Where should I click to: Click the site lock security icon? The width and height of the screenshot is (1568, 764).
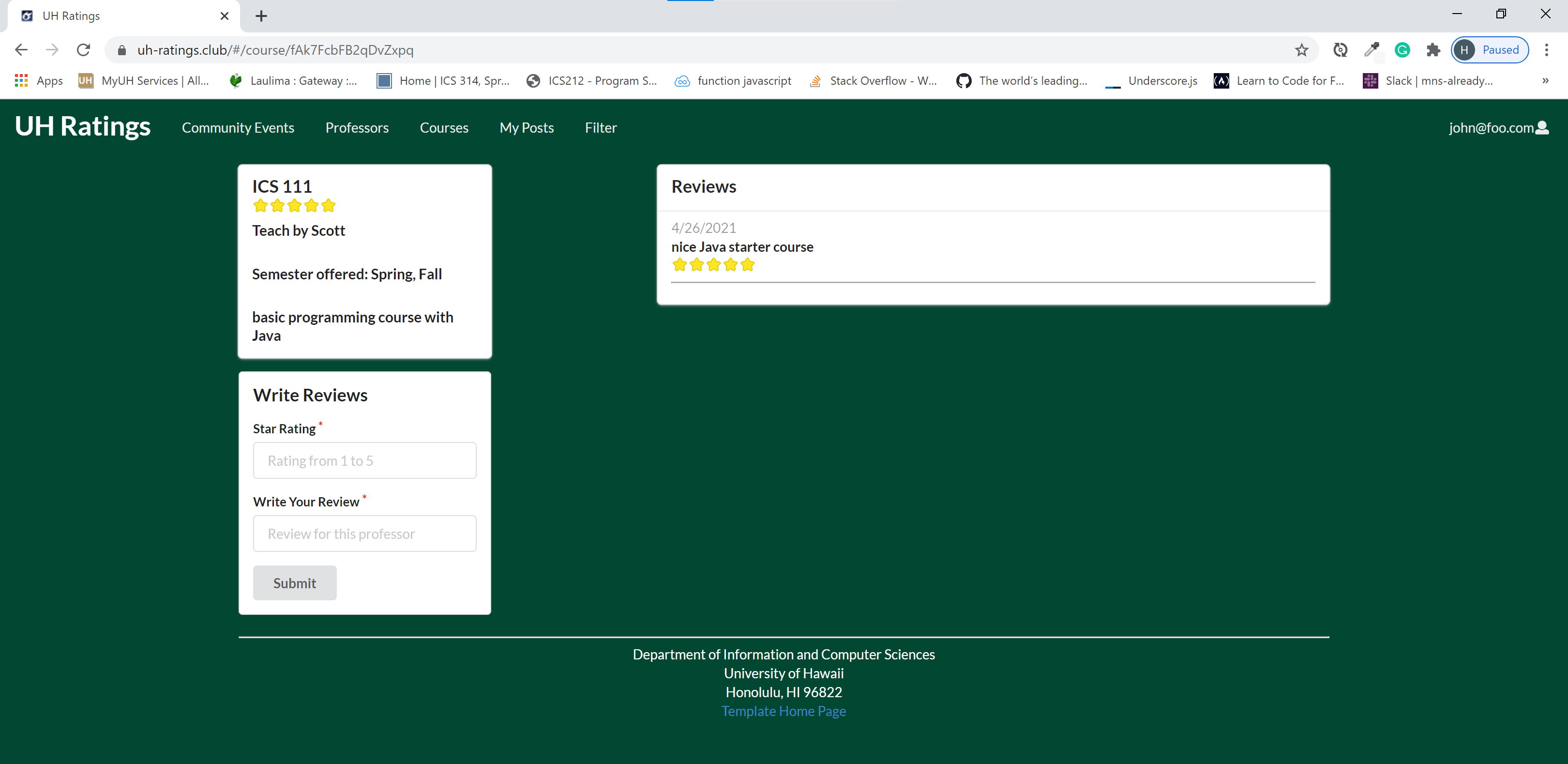coord(122,50)
